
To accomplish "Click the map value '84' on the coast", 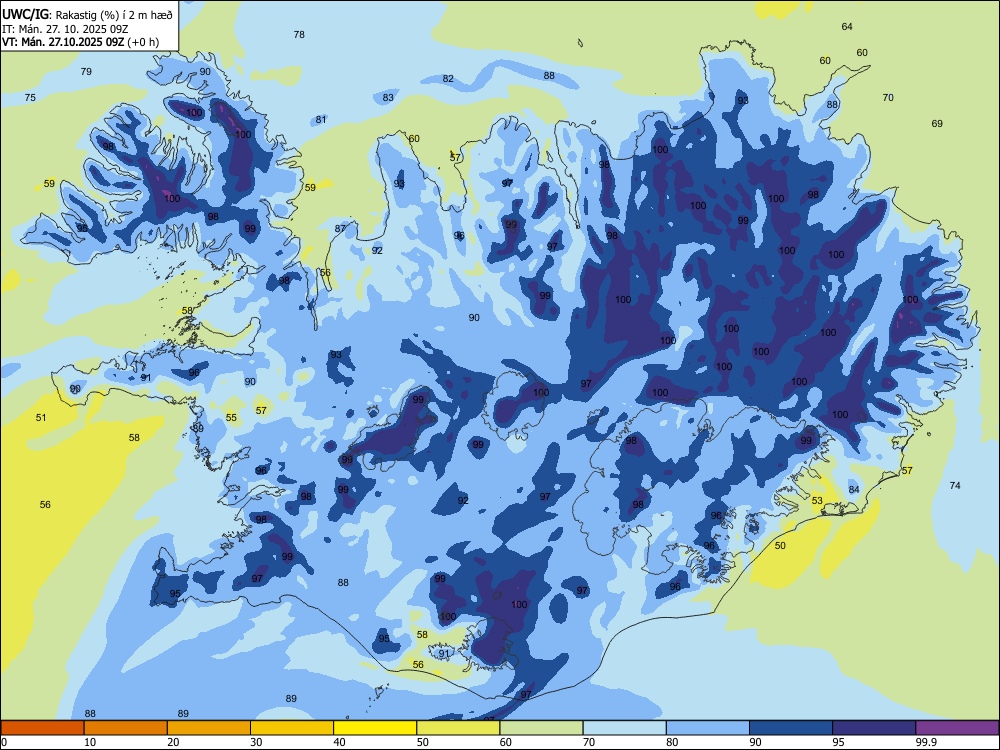I will pyautogui.click(x=854, y=489).
